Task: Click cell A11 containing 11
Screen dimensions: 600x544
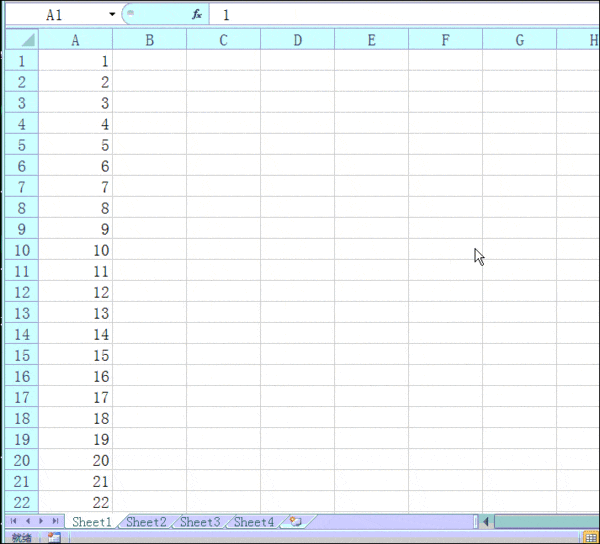Action: pos(75,271)
